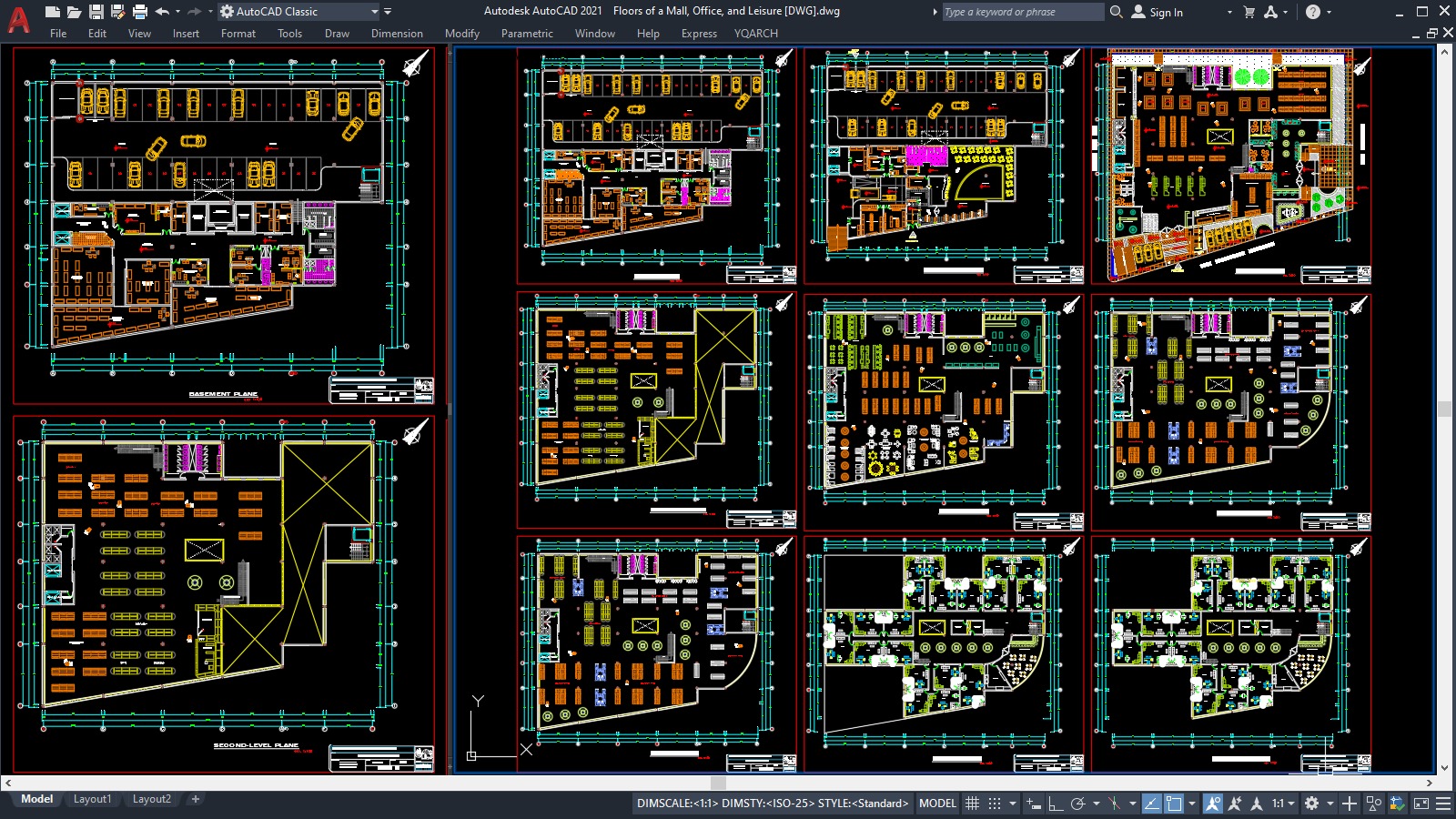Click the Plot printer icon
The image size is (1456, 819).
(x=139, y=12)
